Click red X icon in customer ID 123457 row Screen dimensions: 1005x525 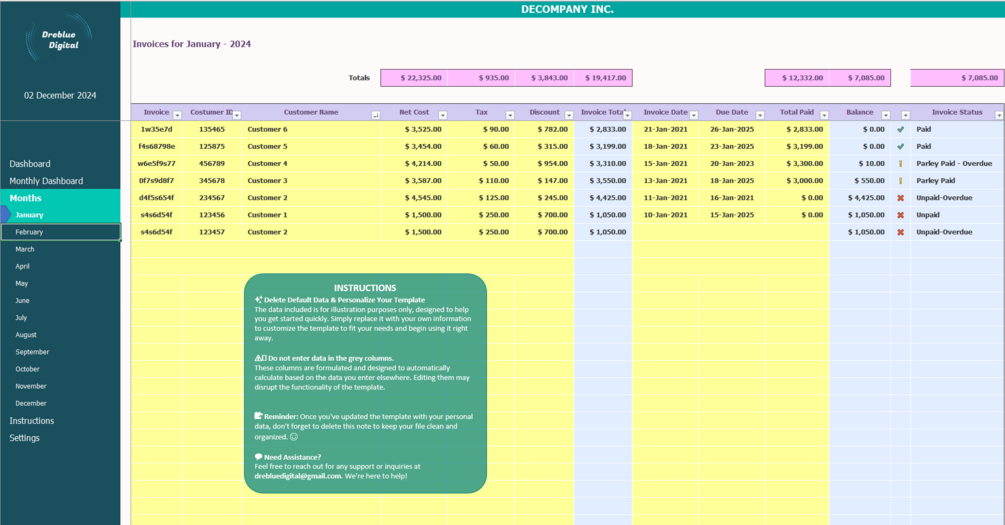[901, 232]
